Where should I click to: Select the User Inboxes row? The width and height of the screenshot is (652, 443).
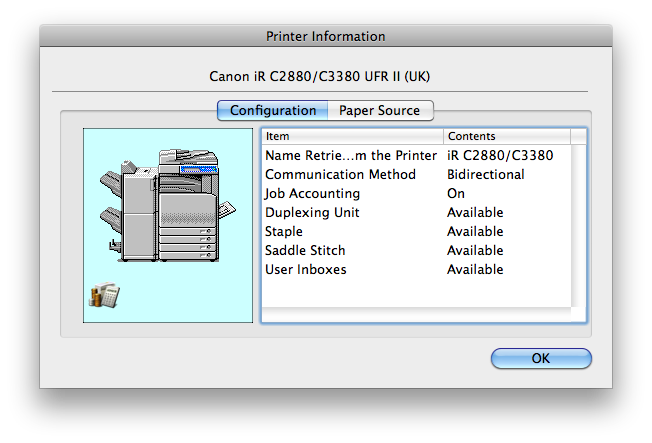(x=417, y=270)
